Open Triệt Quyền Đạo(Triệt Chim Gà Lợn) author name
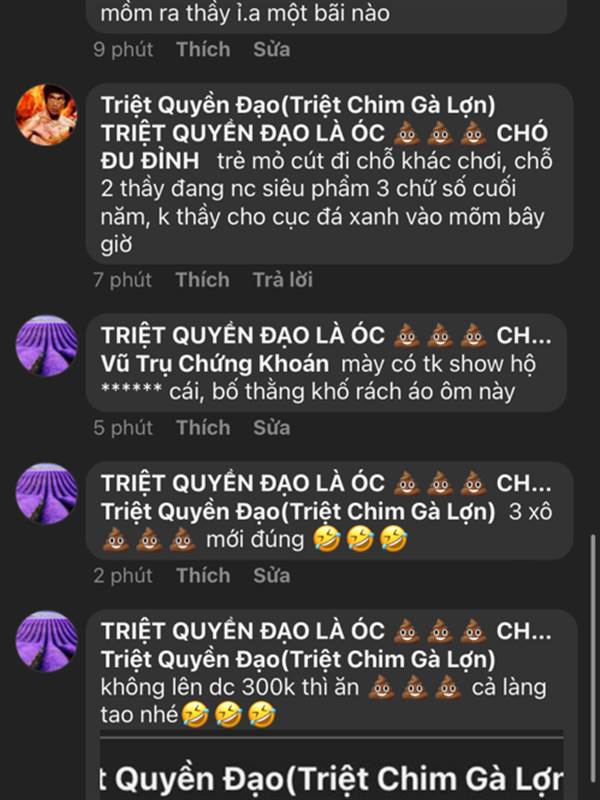Image resolution: width=600 pixels, height=800 pixels. tap(298, 106)
